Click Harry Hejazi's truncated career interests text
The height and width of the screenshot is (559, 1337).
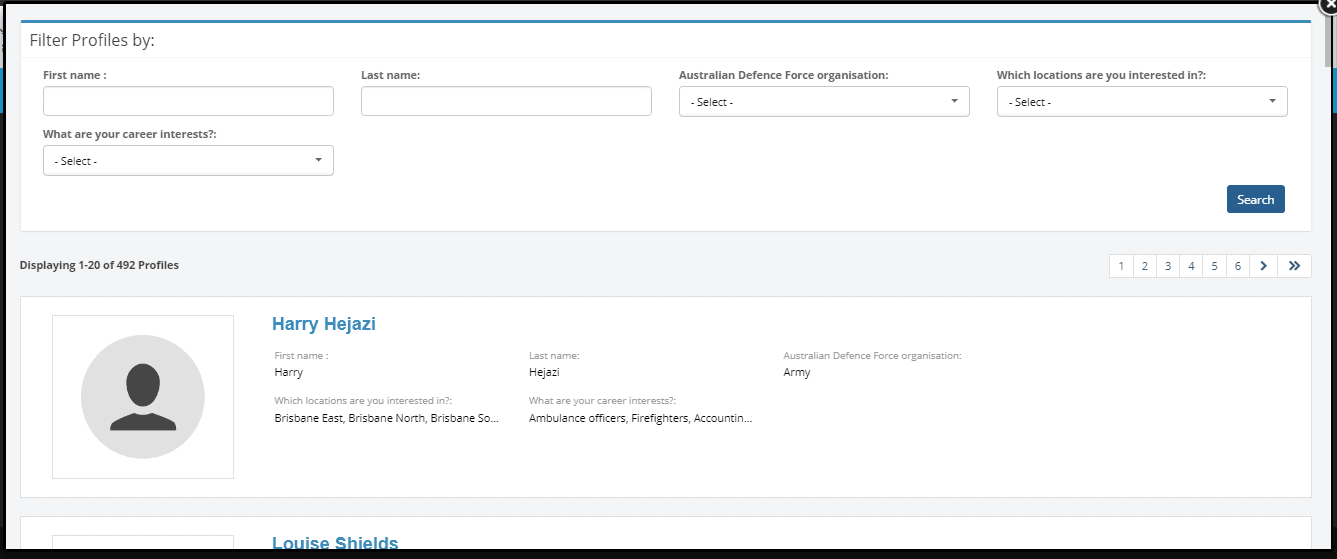tap(640, 419)
